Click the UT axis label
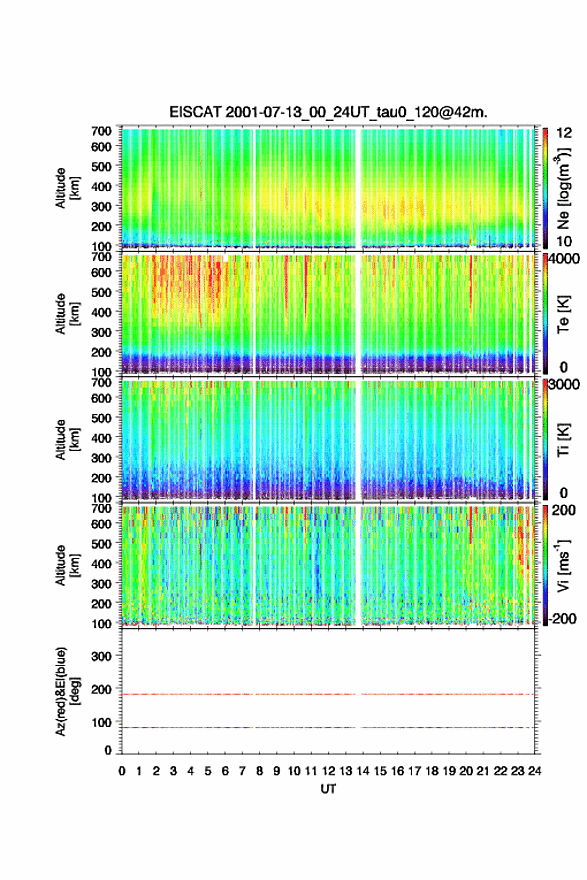 (x=328, y=789)
